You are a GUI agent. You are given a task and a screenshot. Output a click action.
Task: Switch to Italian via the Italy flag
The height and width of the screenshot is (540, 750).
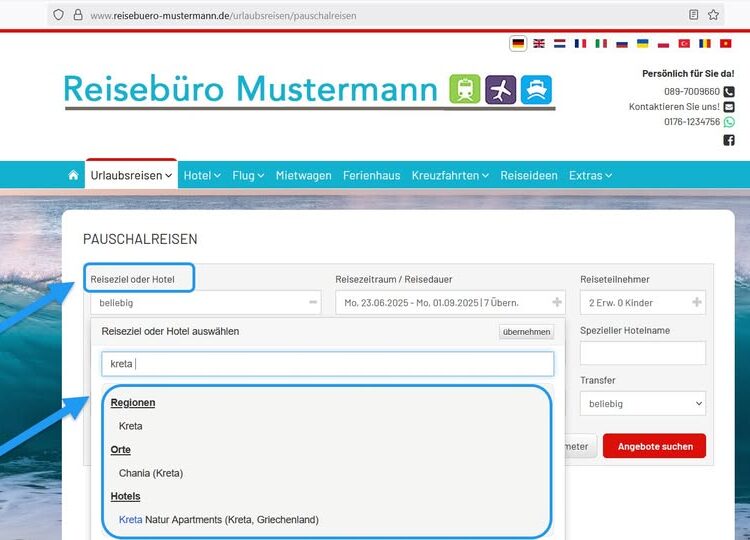(x=601, y=44)
